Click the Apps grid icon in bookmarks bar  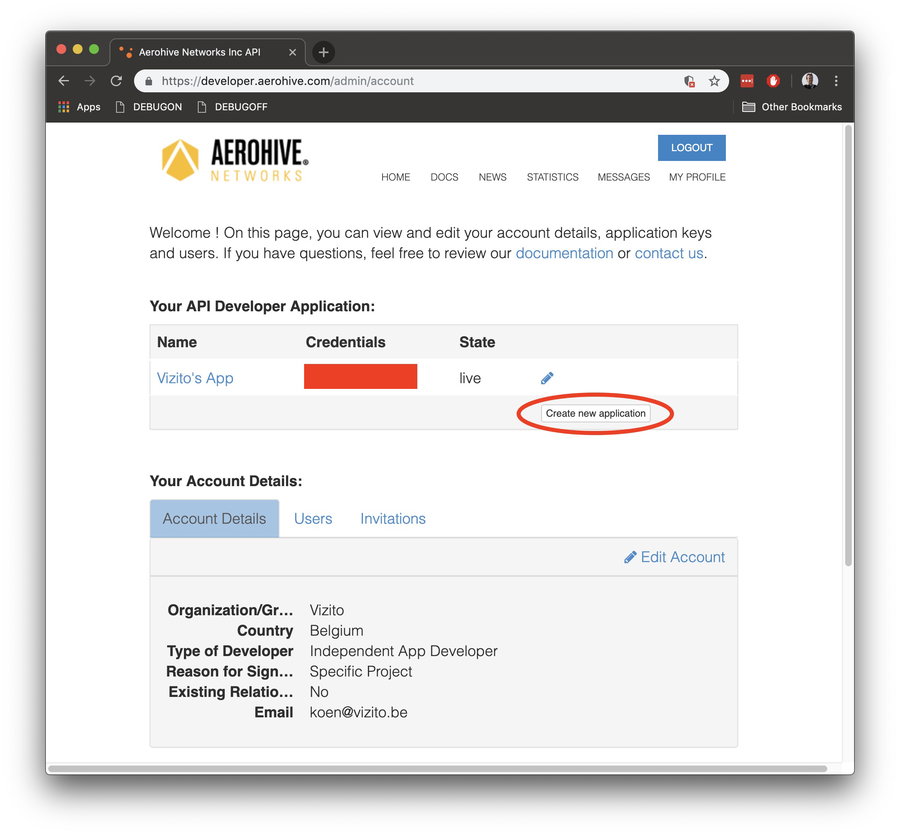click(64, 107)
